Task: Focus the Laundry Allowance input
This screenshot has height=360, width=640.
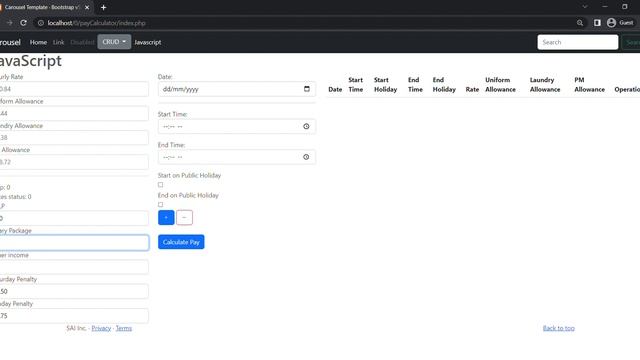Action: click(x=74, y=138)
